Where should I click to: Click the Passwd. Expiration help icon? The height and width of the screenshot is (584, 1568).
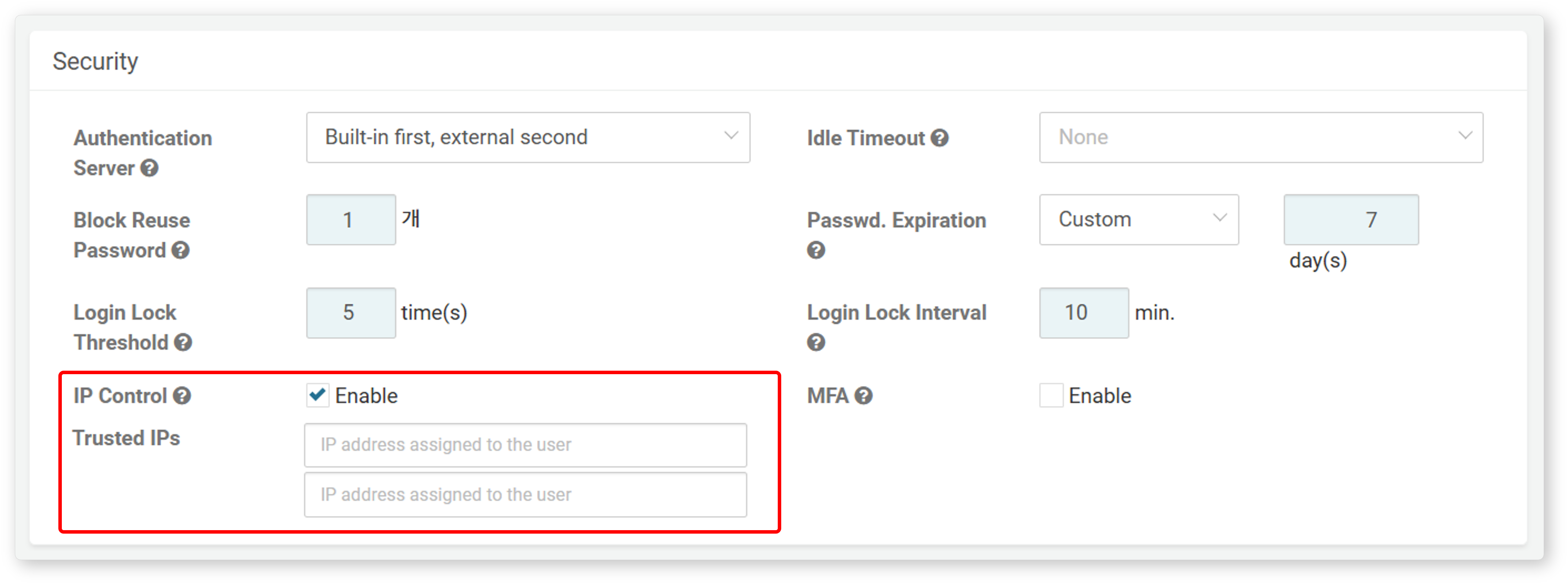[x=816, y=250]
